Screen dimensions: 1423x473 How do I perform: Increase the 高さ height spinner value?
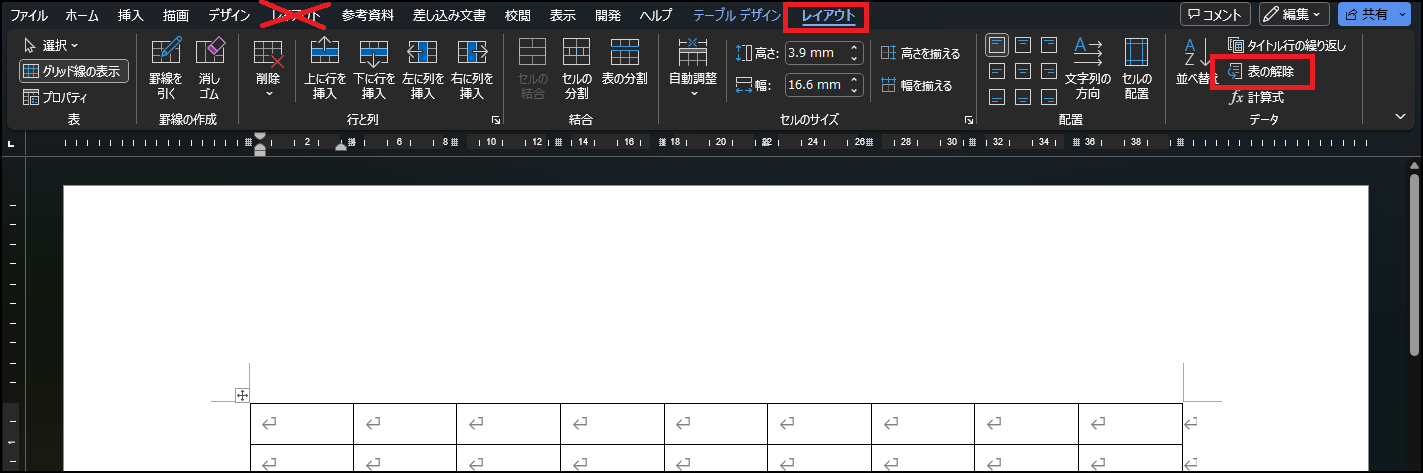pyautogui.click(x=855, y=48)
